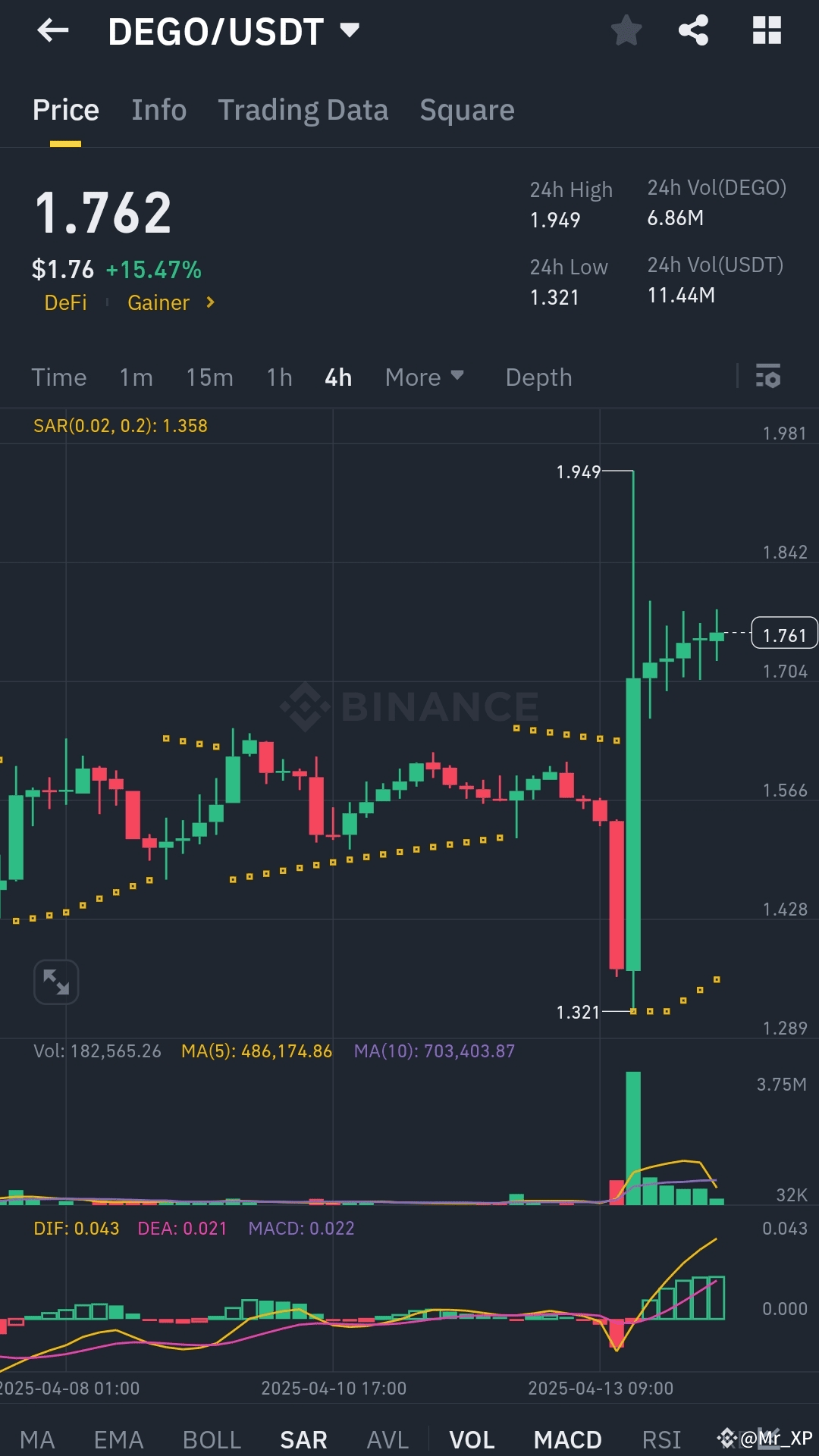Enable the RSI indicator
Image resolution: width=819 pixels, height=1456 pixels.
661,1438
